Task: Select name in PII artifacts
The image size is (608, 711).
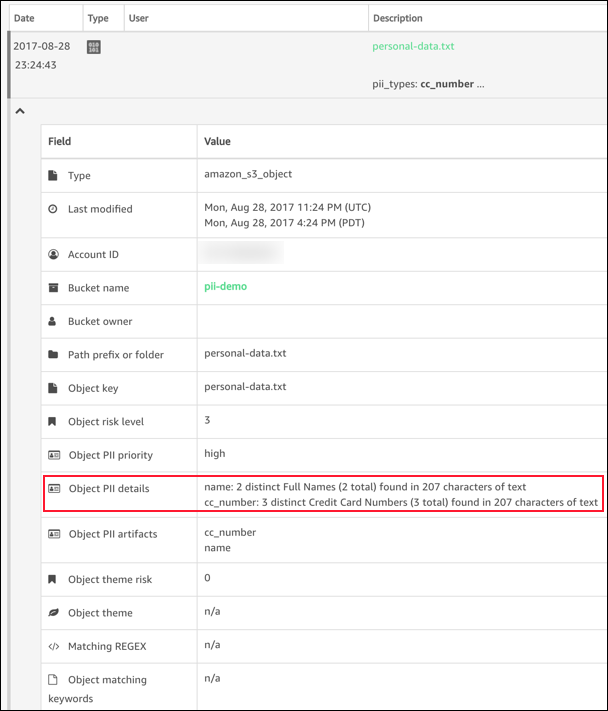Action: pyautogui.click(x=217, y=548)
